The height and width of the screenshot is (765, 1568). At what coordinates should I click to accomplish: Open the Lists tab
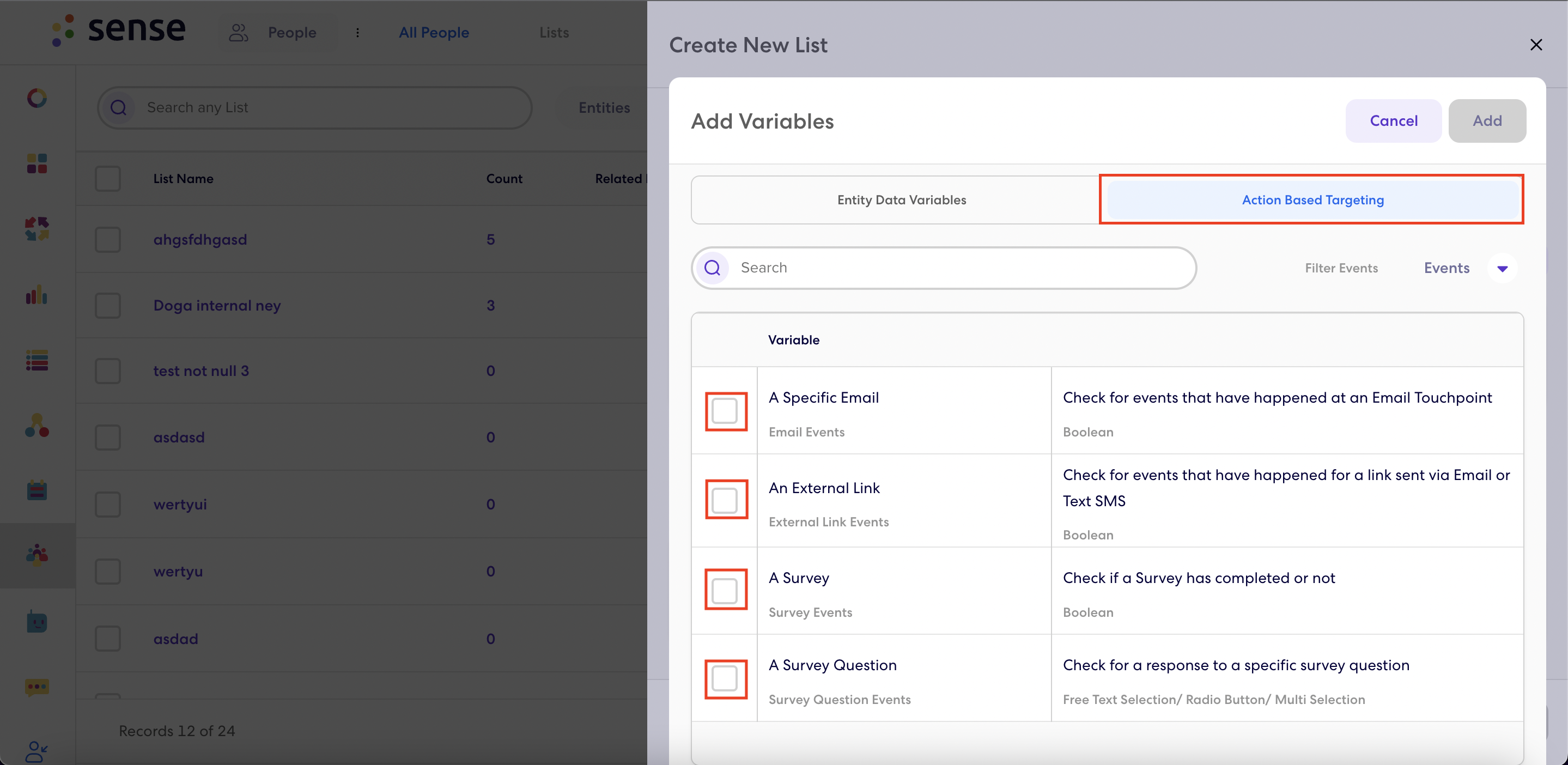pyautogui.click(x=554, y=32)
